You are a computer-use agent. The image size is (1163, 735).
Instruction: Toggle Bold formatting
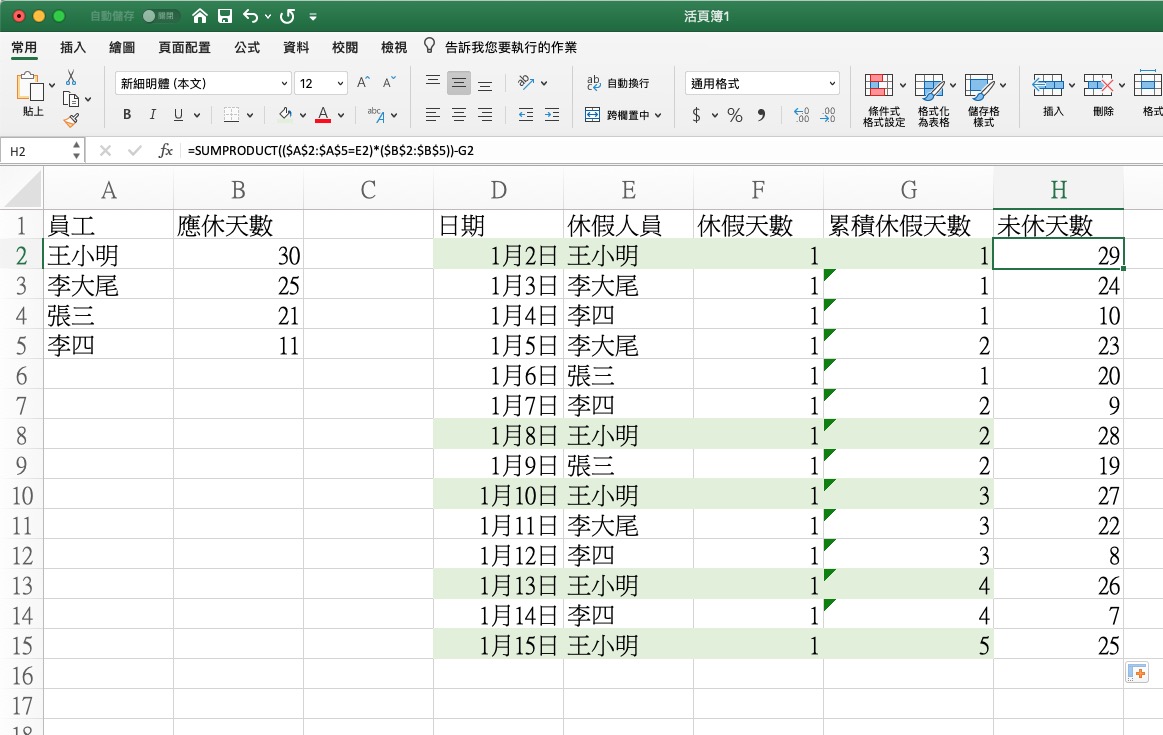coord(127,115)
